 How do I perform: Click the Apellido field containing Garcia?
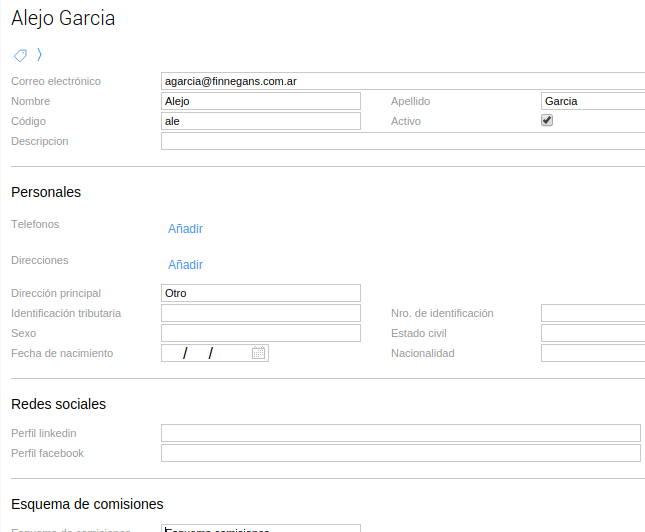click(593, 101)
